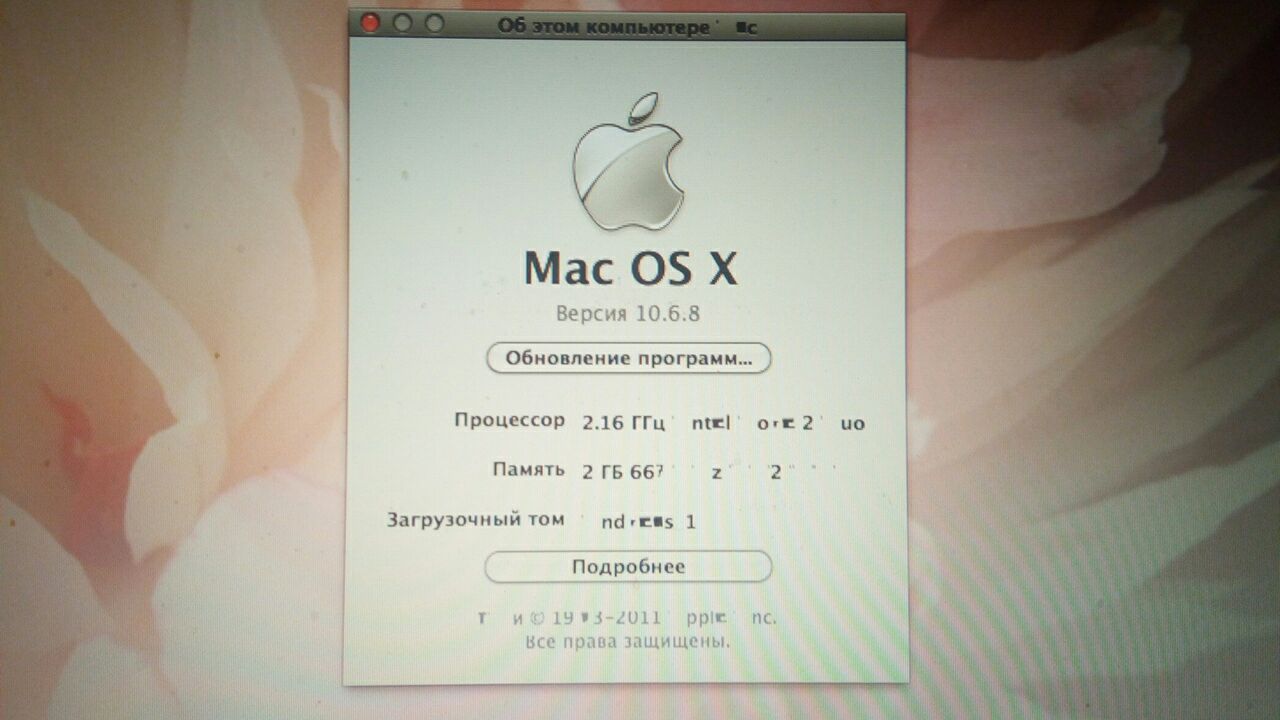Click the Загрузочный том label

[476, 520]
